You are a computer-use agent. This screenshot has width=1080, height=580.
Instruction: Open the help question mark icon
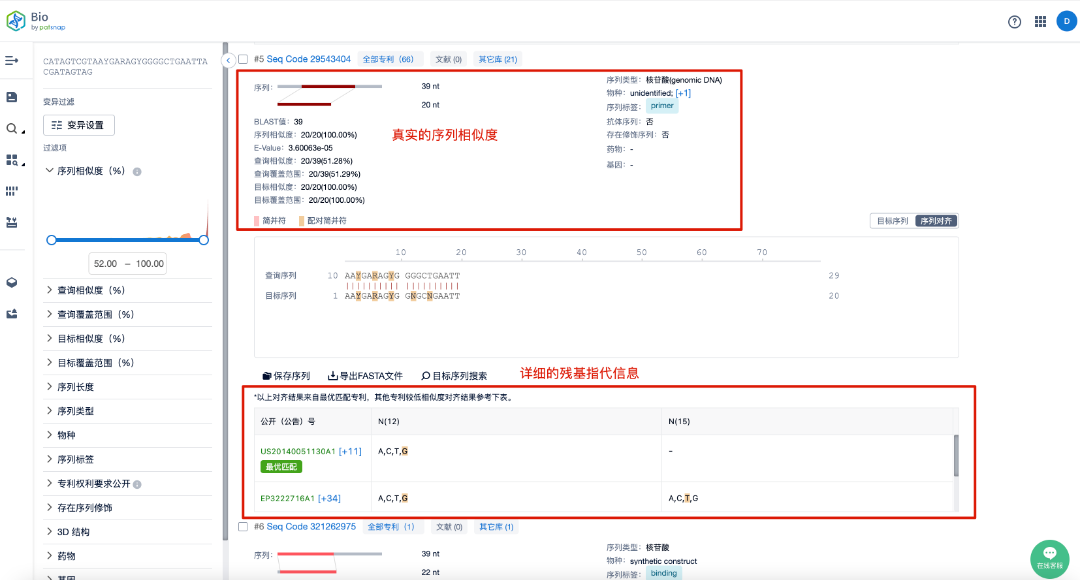coord(1014,22)
